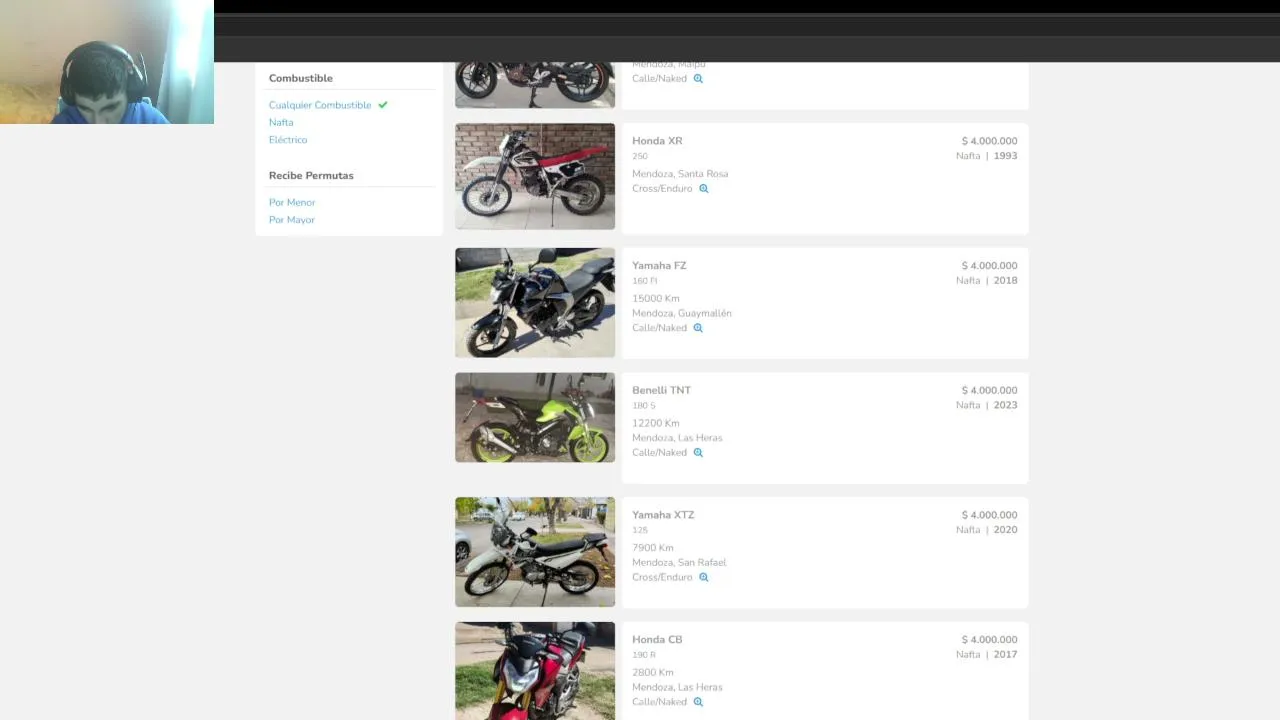The height and width of the screenshot is (720, 1280).
Task: Click the magnifier icon in the Yamaha XTZ listing
Action: 704,577
